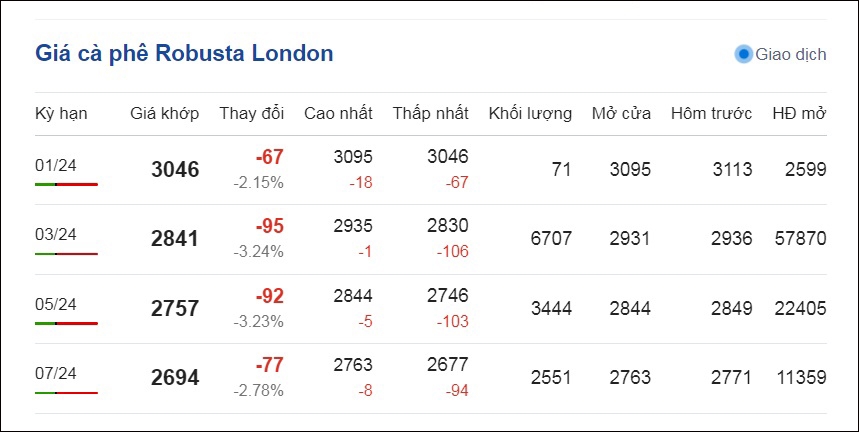
Task: Click the Thấp nhất column header
Action: click(x=431, y=113)
